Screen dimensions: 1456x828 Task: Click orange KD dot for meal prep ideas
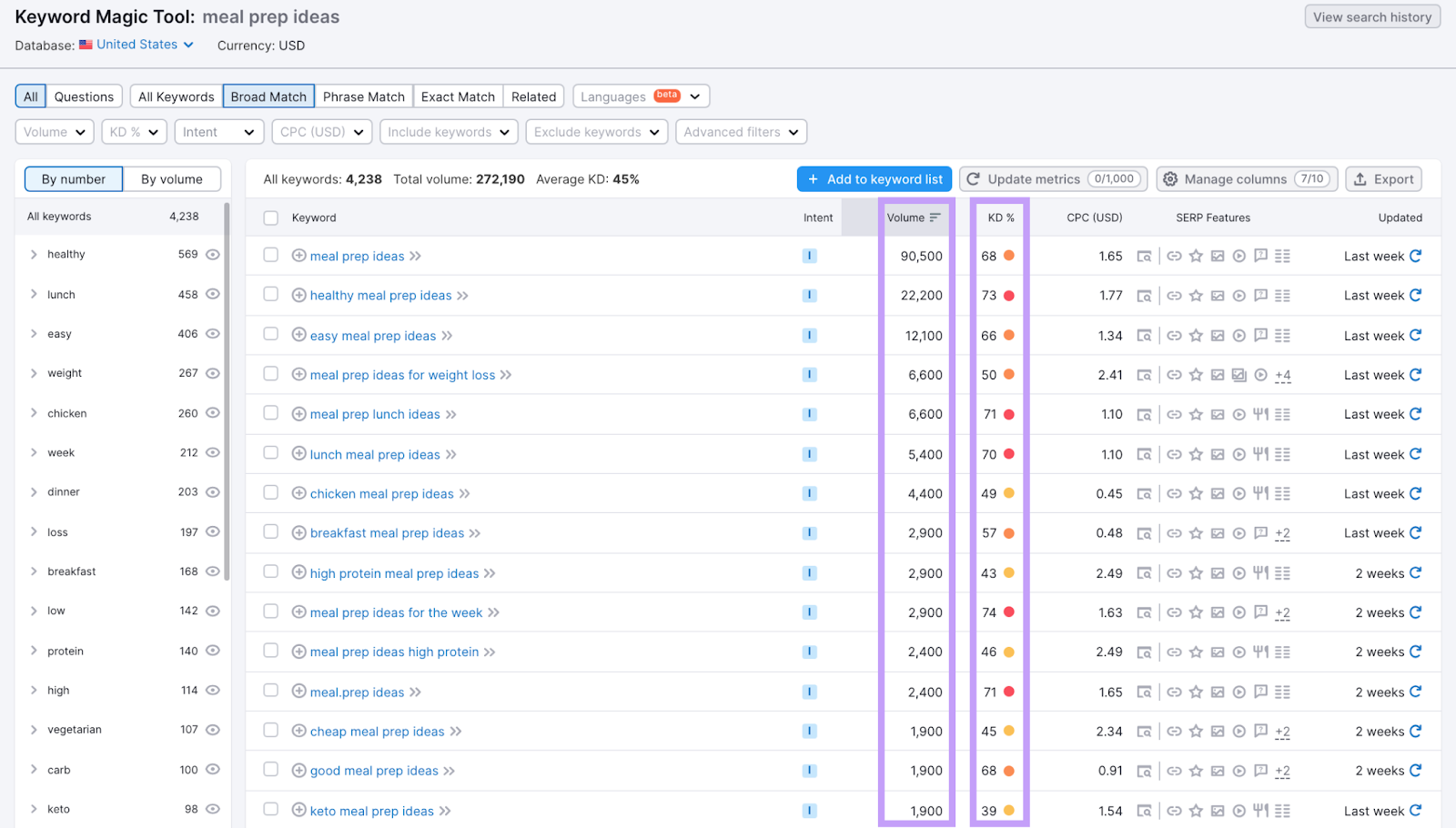(x=1009, y=256)
